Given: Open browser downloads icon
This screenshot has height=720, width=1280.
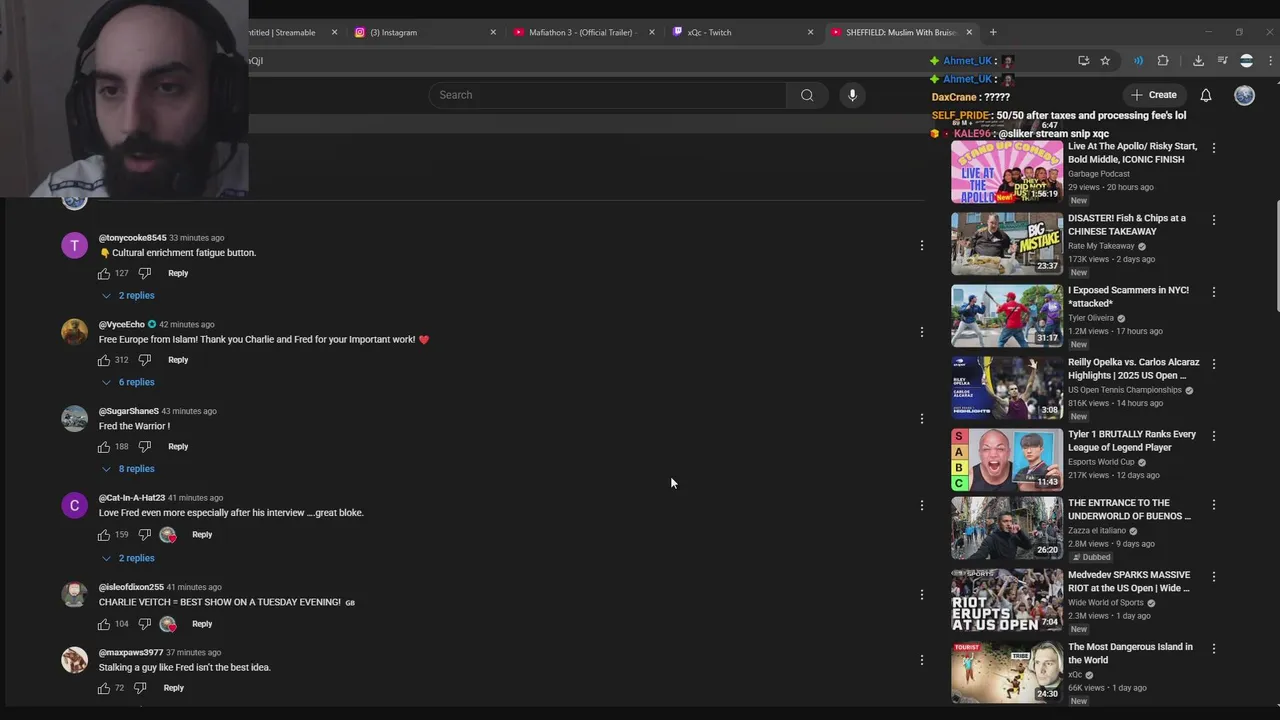Looking at the screenshot, I should click(1198, 61).
